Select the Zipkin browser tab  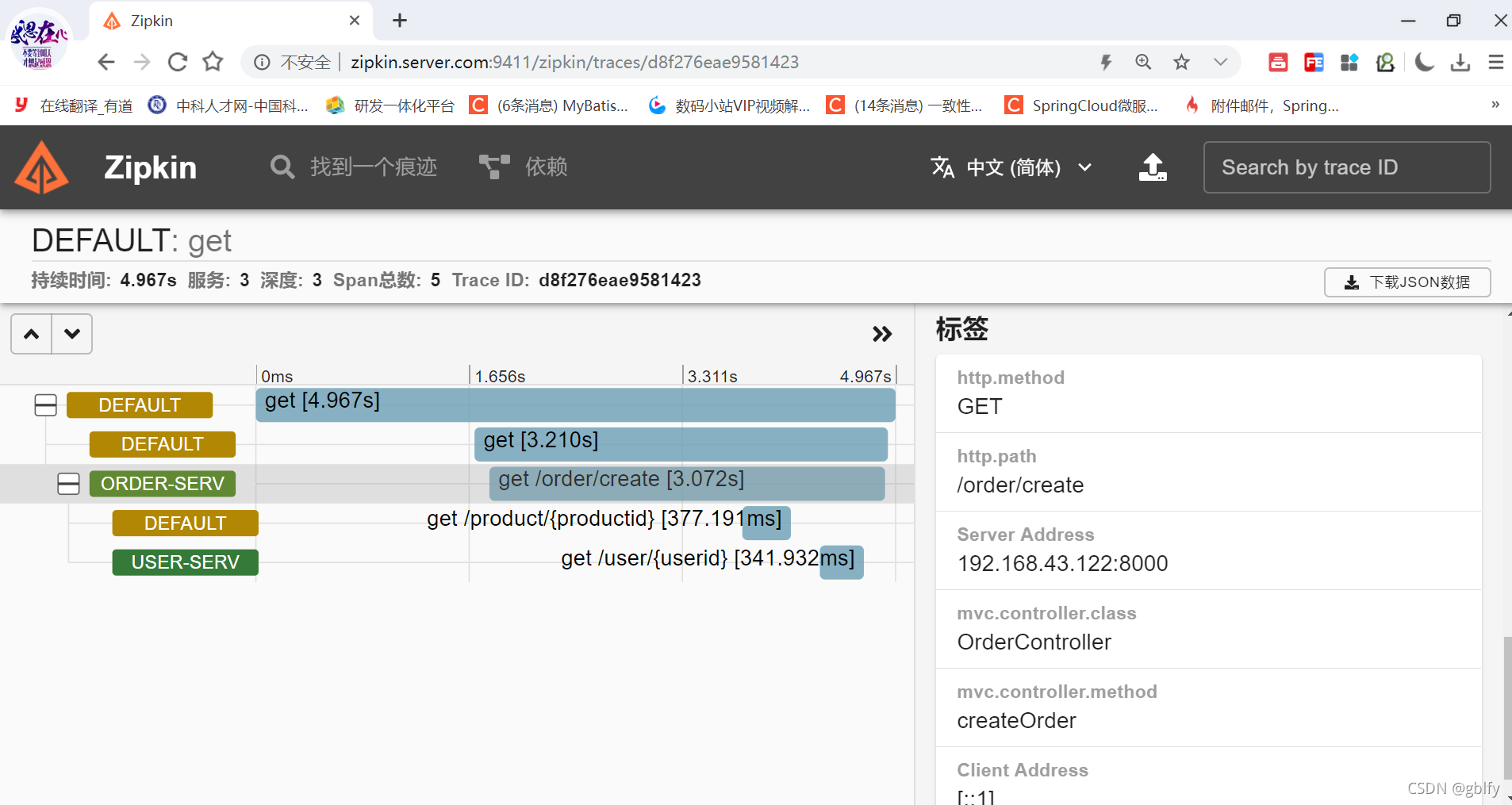tap(230, 21)
